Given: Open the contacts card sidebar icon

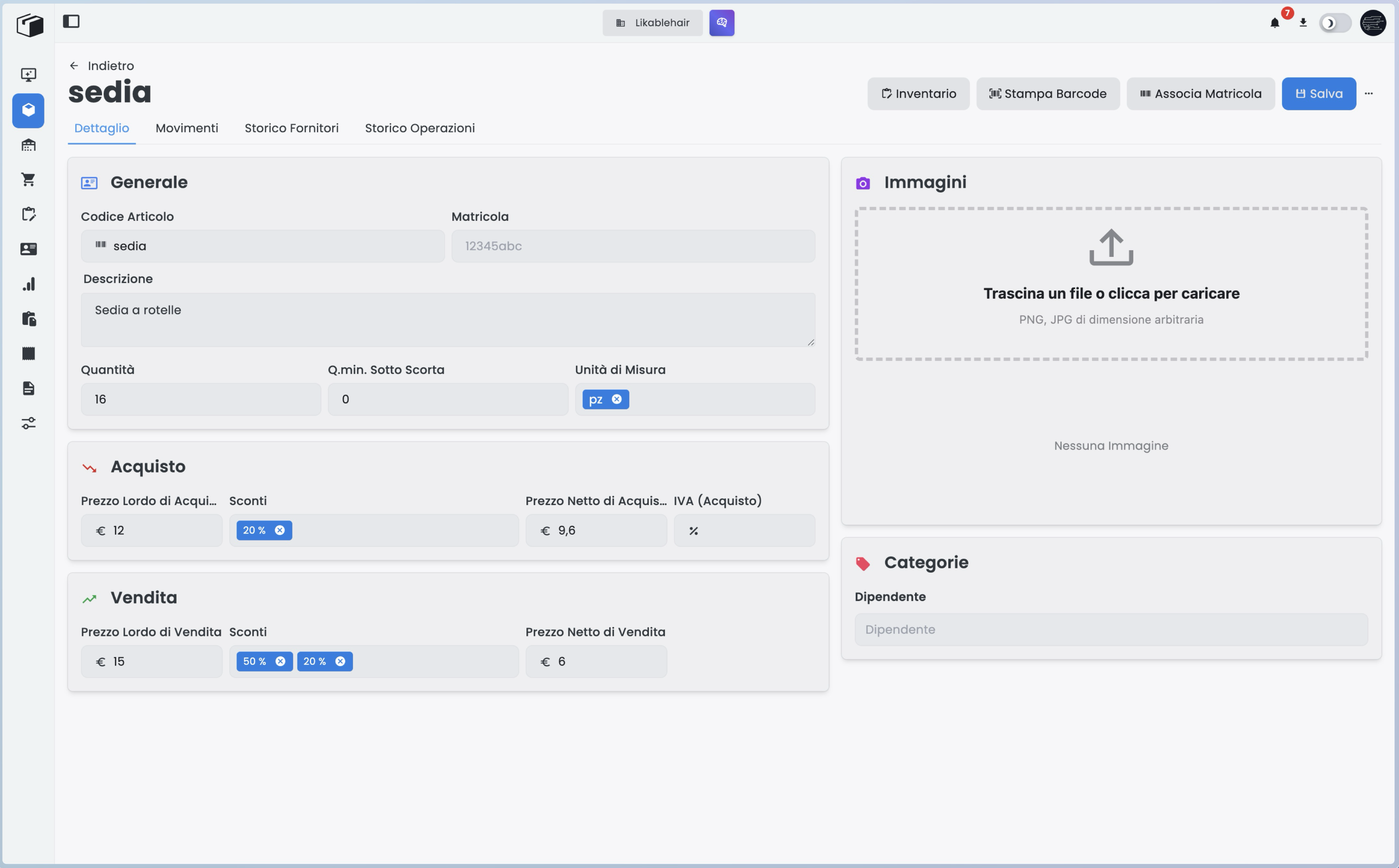Looking at the screenshot, I should (28, 249).
